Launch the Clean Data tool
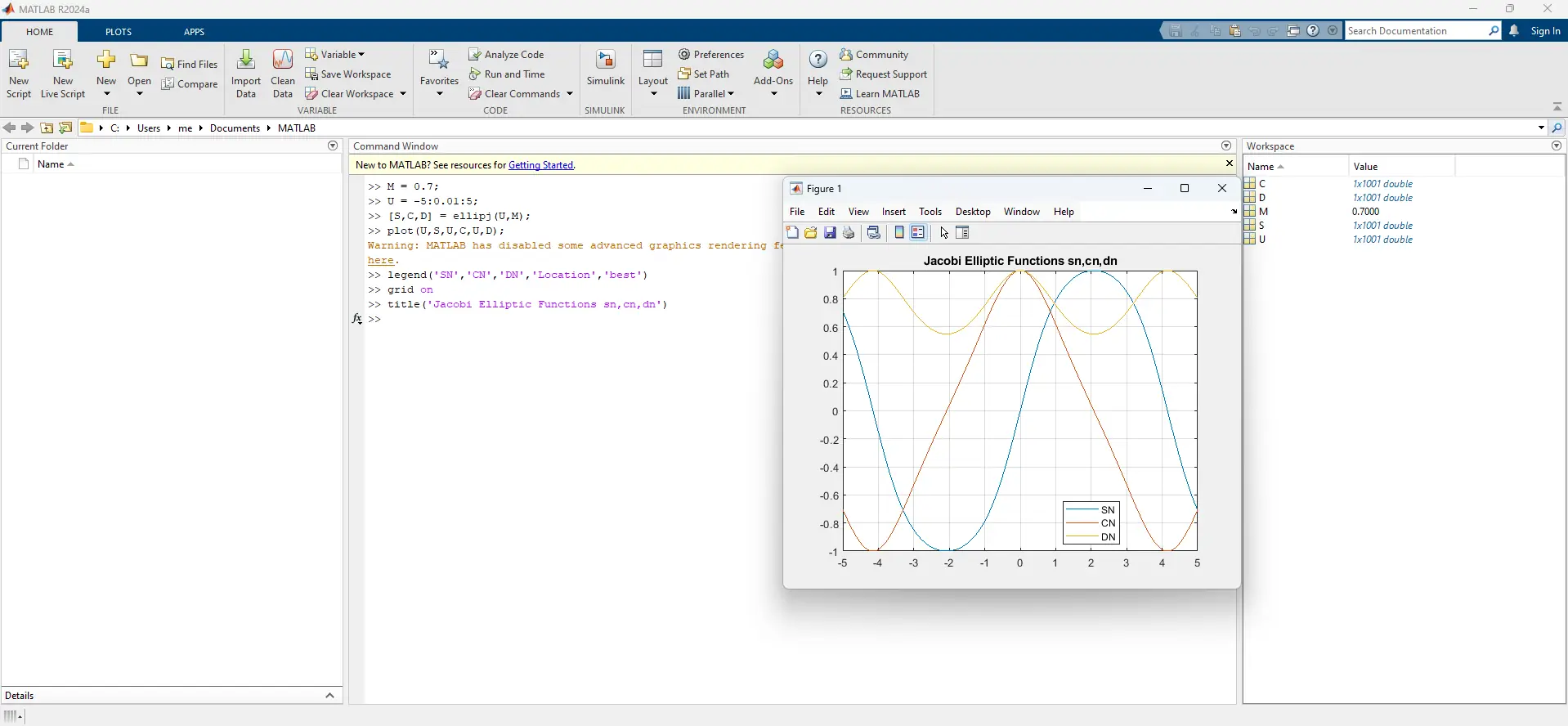The height and width of the screenshot is (726, 1568). [x=282, y=61]
